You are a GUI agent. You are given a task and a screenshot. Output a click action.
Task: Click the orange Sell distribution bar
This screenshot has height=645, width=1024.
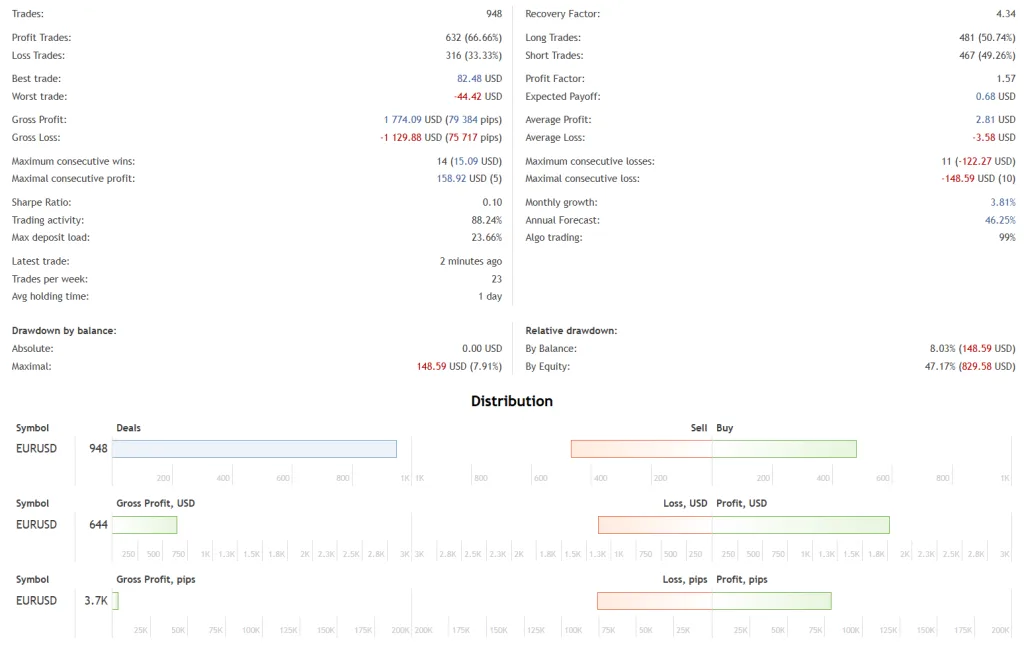point(641,449)
